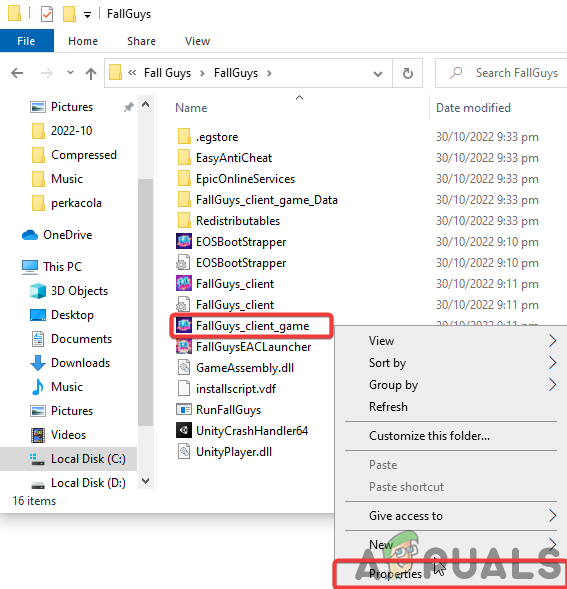567x589 pixels.
Task: Open the View ribbon tab
Action: (197, 41)
